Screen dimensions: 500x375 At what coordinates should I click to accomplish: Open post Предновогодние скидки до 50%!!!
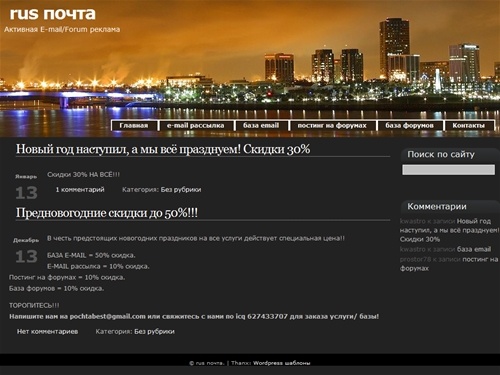(107, 213)
